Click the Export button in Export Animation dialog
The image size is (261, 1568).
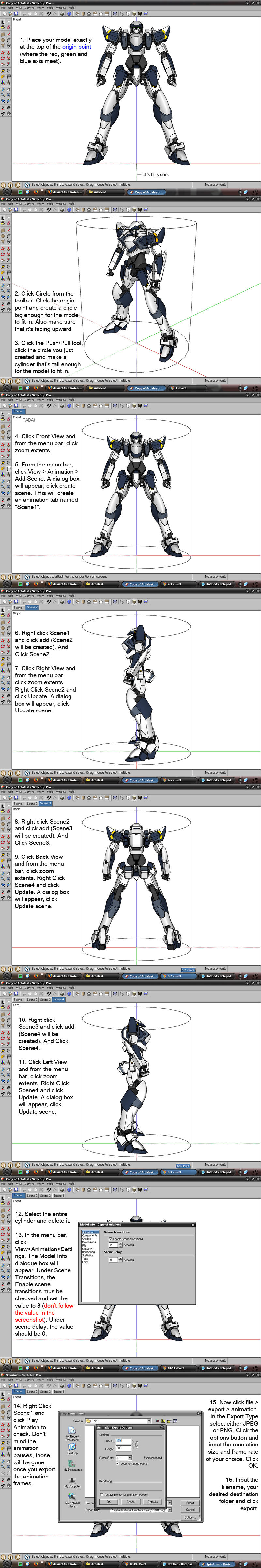190,1503
